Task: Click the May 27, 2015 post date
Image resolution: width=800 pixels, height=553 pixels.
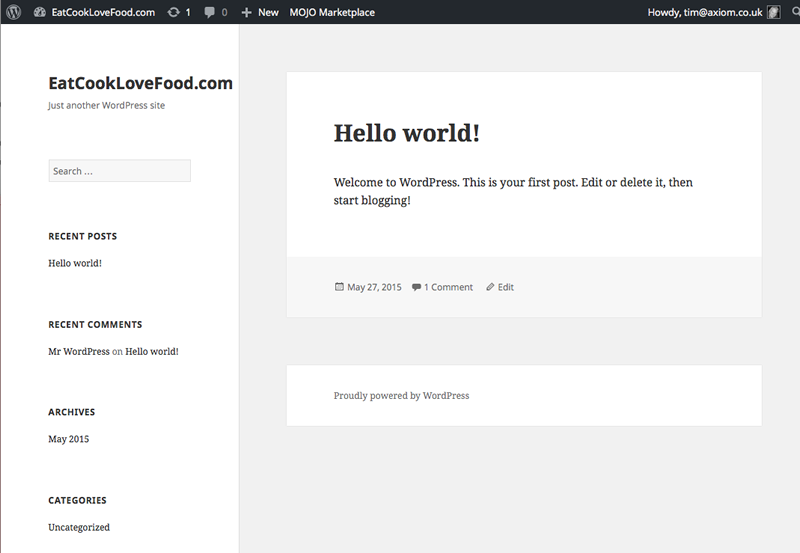Action: (x=374, y=287)
